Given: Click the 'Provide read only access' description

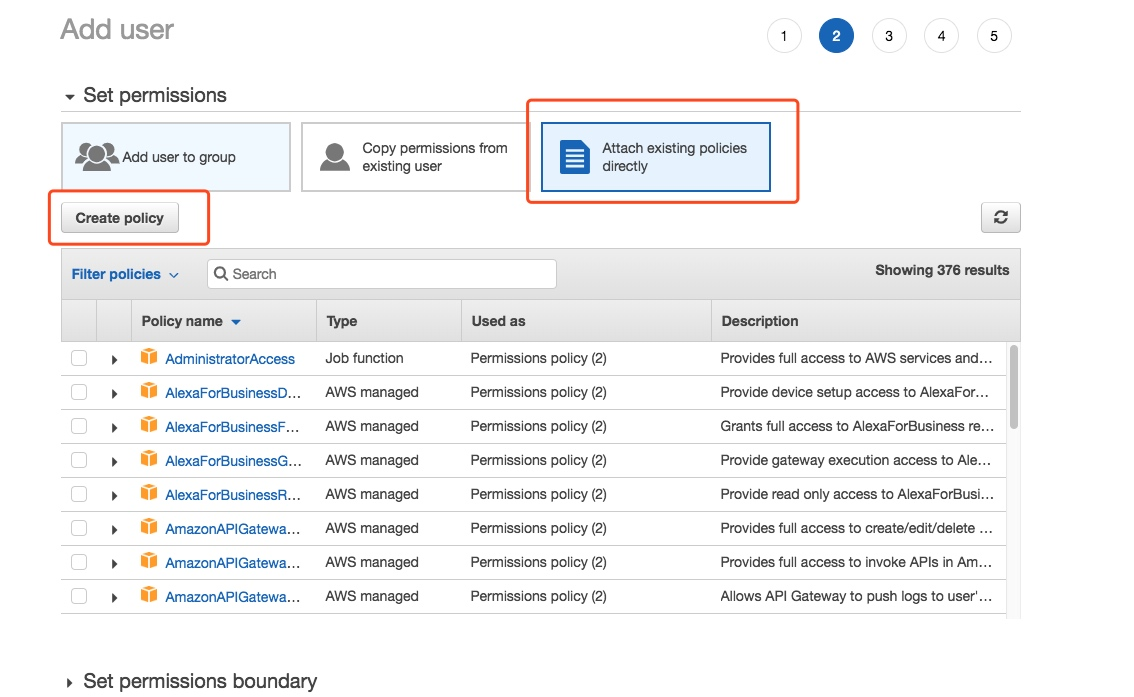Looking at the screenshot, I should click(857, 494).
